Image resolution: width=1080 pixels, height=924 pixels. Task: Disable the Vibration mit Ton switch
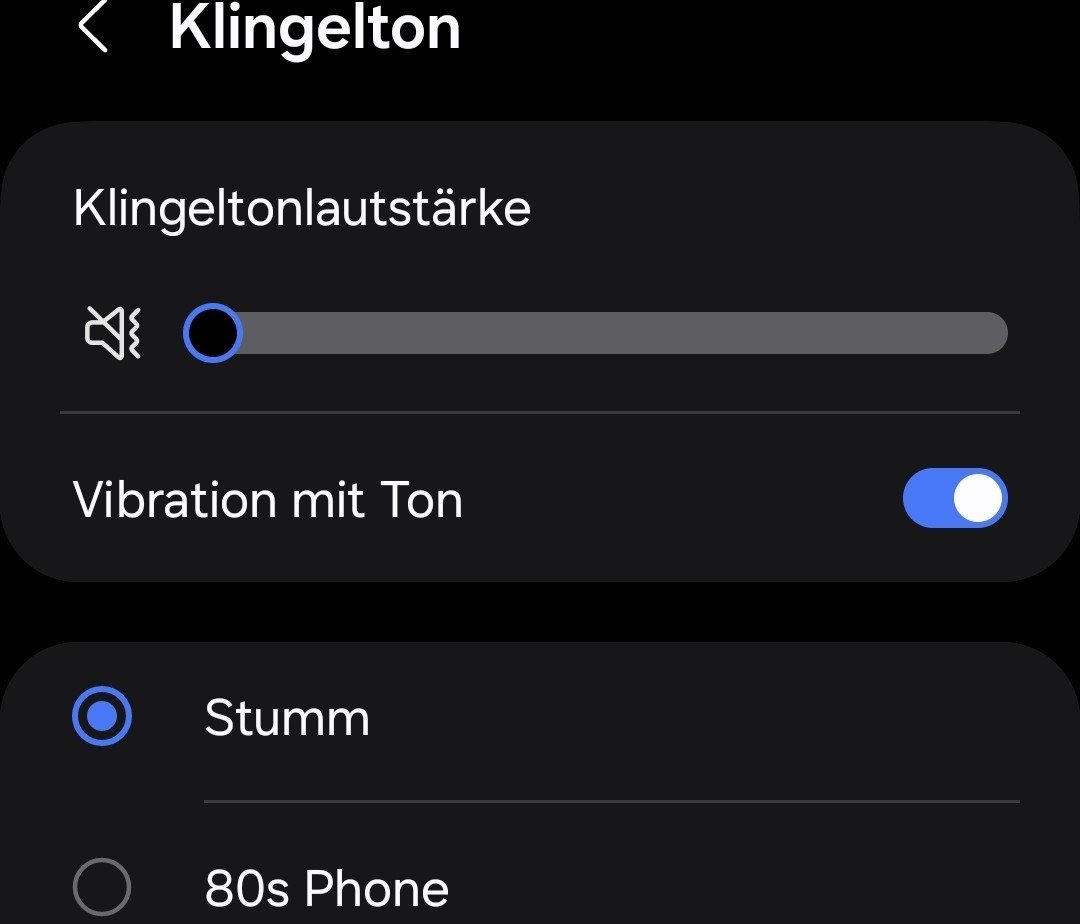tap(954, 498)
